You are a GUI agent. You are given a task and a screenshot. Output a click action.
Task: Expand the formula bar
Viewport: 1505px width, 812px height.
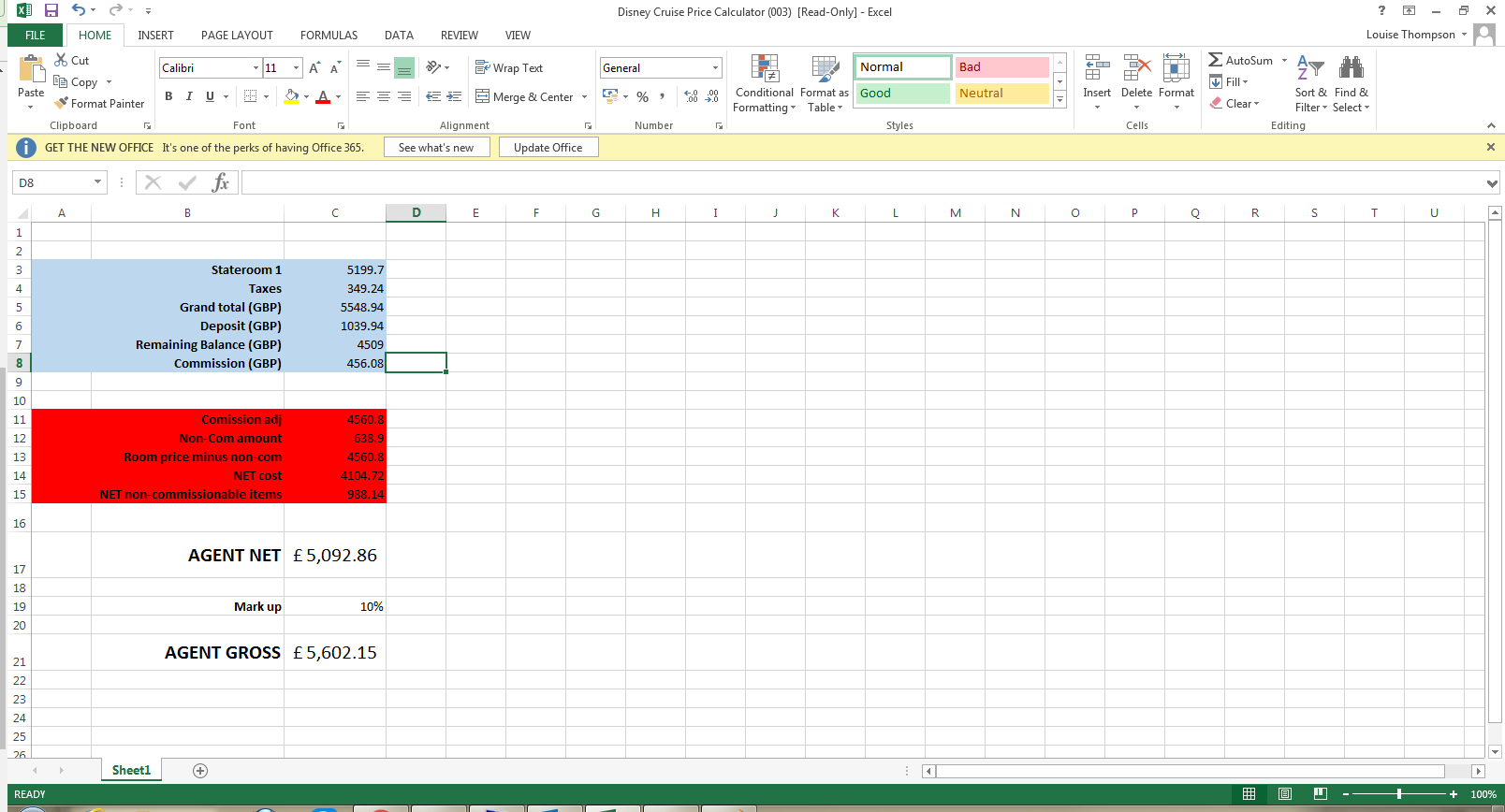[1492, 183]
